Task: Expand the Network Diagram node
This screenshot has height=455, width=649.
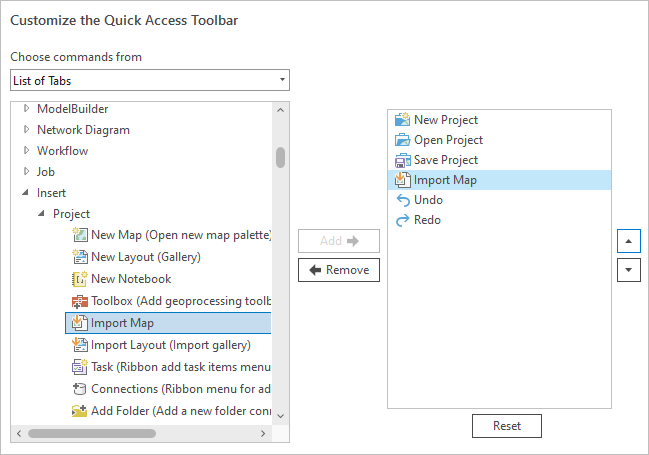Action: pyautogui.click(x=27, y=130)
